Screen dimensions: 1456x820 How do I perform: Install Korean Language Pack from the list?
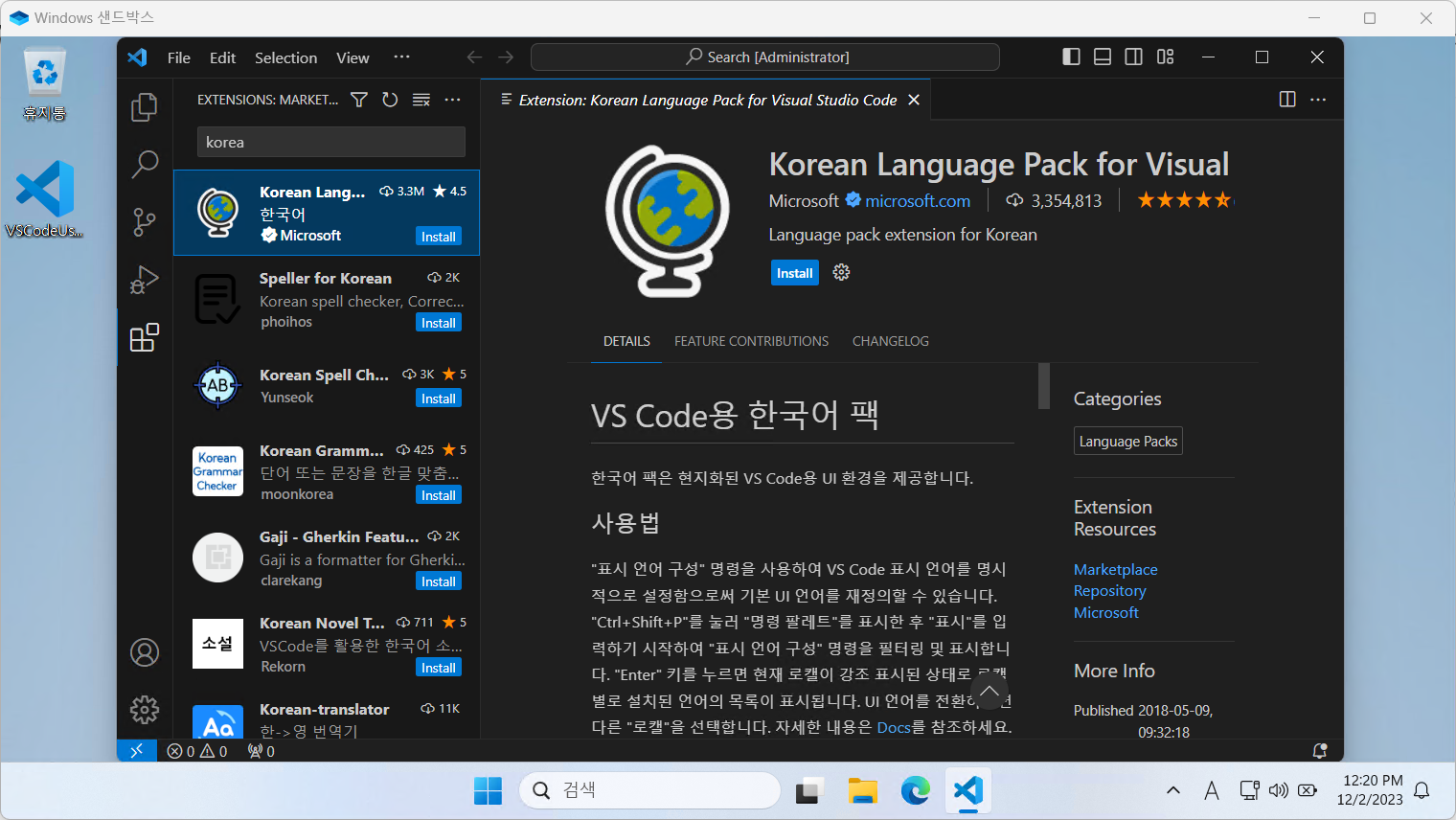pos(439,237)
